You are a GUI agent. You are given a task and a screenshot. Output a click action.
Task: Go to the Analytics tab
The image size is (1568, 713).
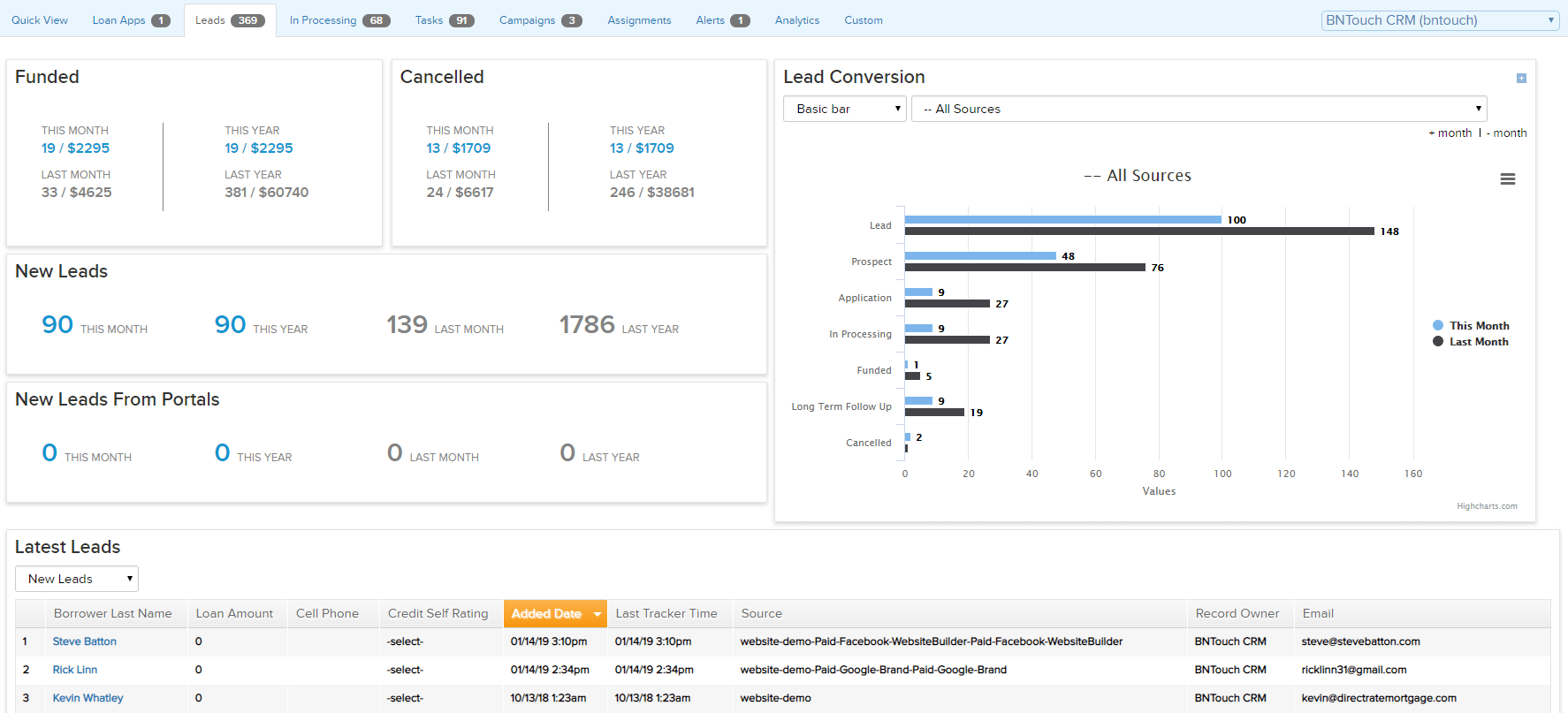(x=796, y=20)
